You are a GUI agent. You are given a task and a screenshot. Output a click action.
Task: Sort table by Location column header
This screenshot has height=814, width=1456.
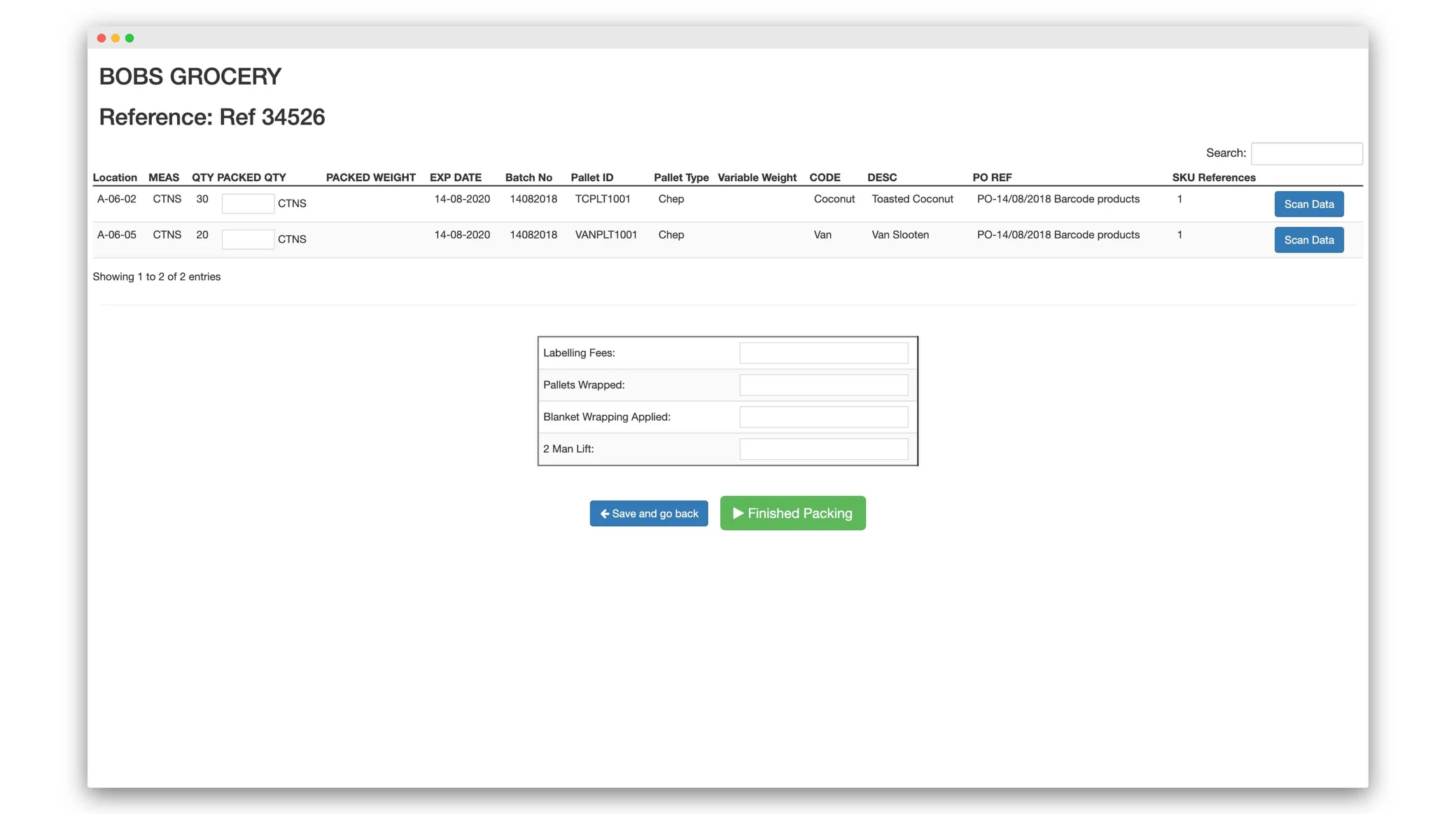click(x=115, y=177)
